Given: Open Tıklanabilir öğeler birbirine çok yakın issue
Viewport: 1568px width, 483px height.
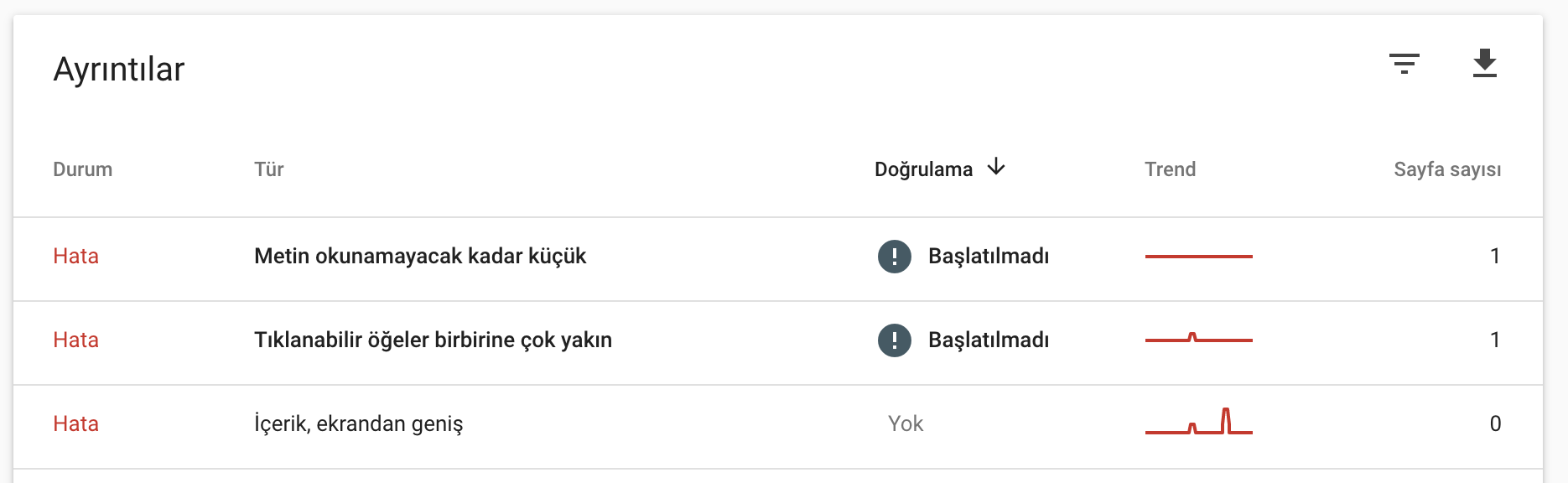Looking at the screenshot, I should tap(433, 340).
